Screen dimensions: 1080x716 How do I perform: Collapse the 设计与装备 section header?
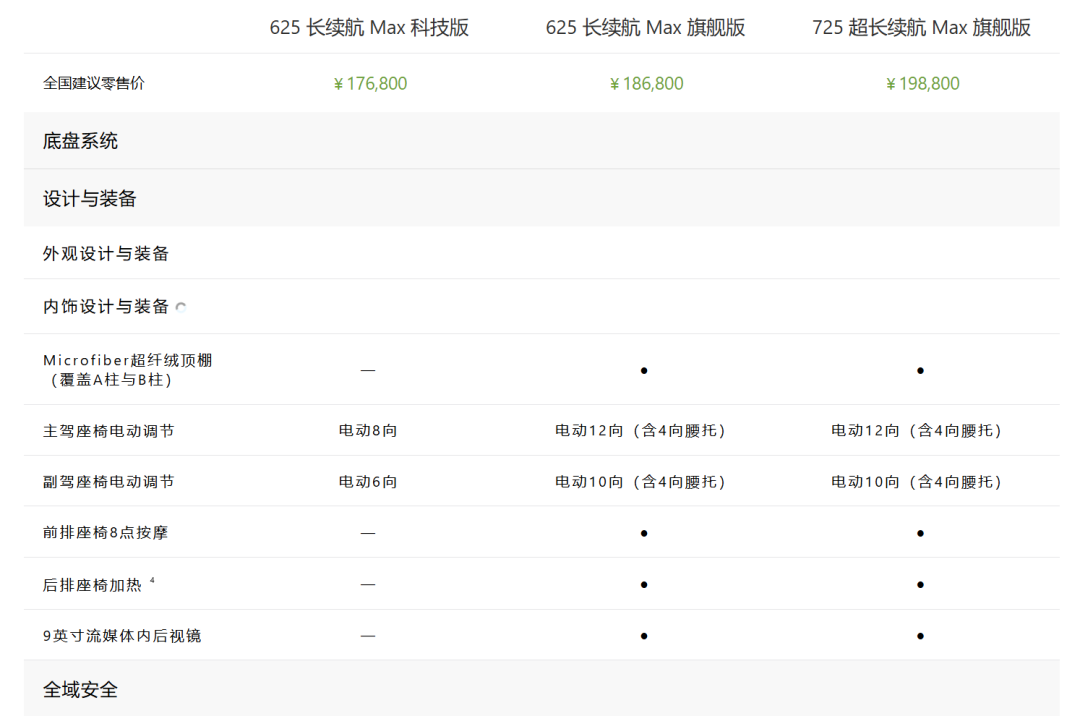(x=90, y=199)
